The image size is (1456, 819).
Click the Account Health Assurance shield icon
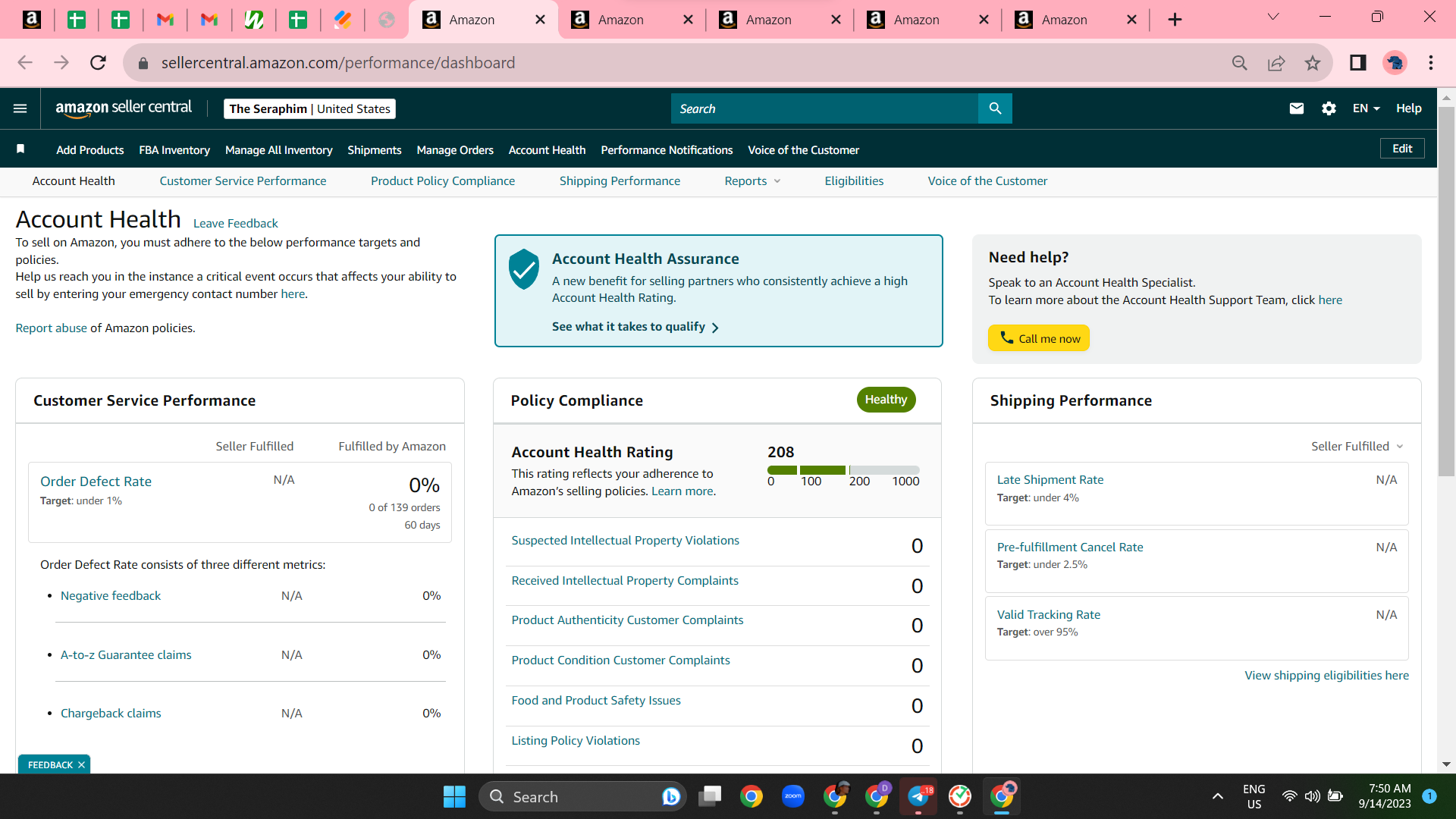(523, 269)
